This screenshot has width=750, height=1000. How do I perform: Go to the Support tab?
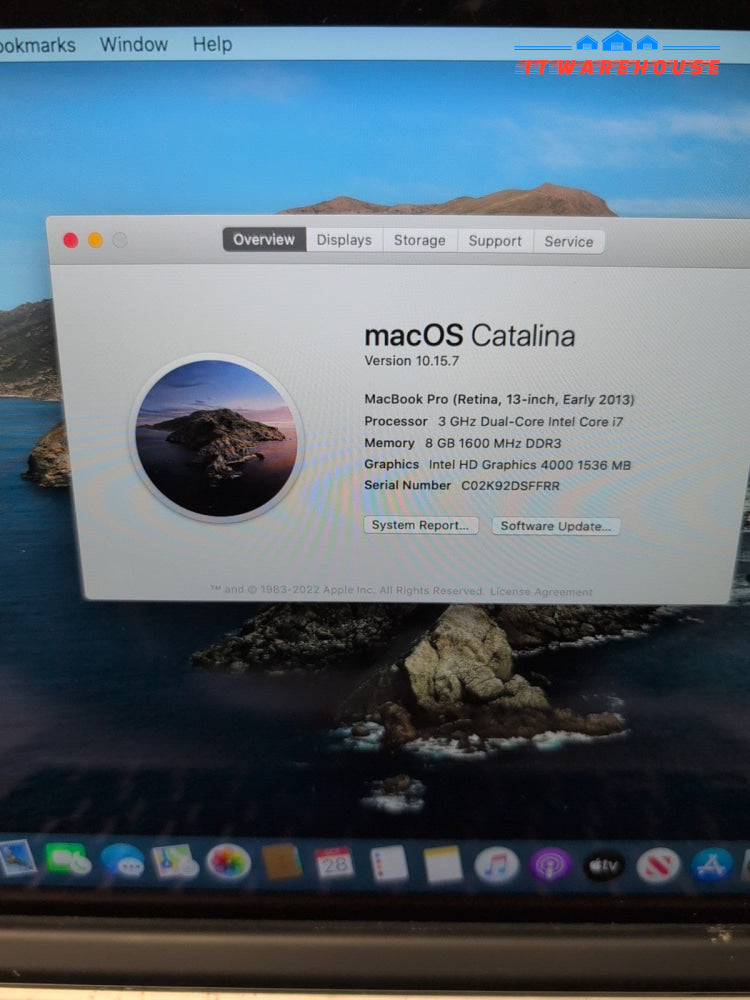(495, 241)
